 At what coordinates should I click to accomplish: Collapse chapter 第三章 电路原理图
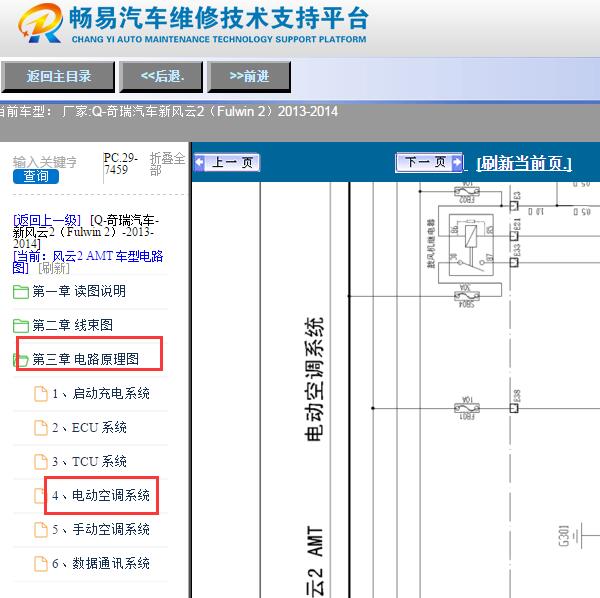pyautogui.click(x=85, y=359)
